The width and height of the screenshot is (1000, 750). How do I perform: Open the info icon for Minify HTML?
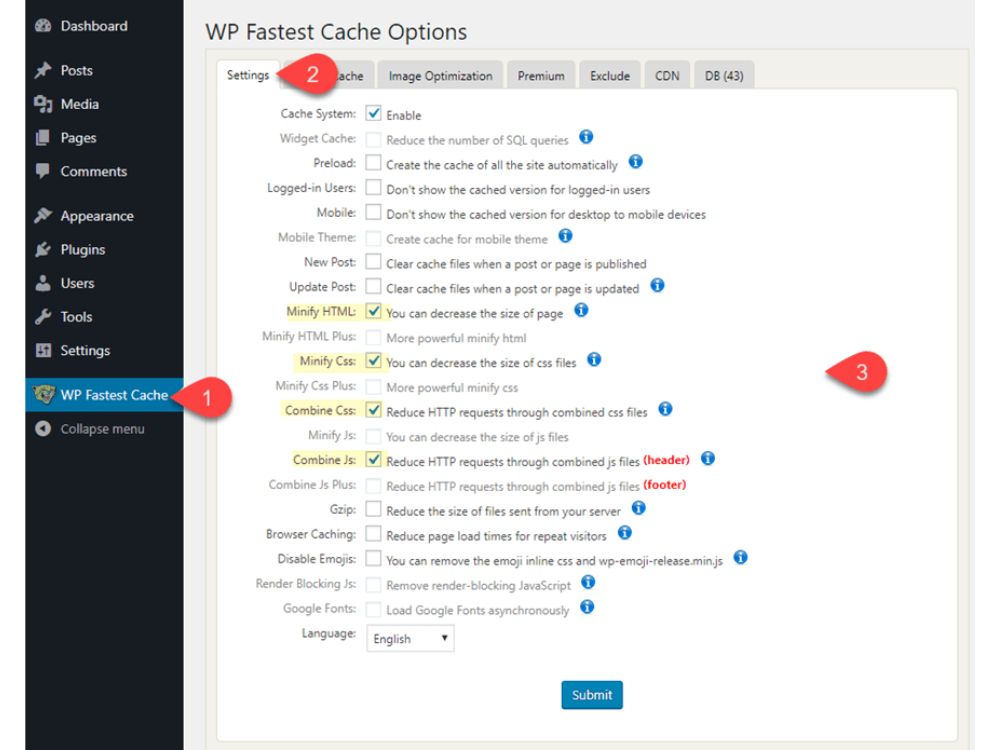581,310
